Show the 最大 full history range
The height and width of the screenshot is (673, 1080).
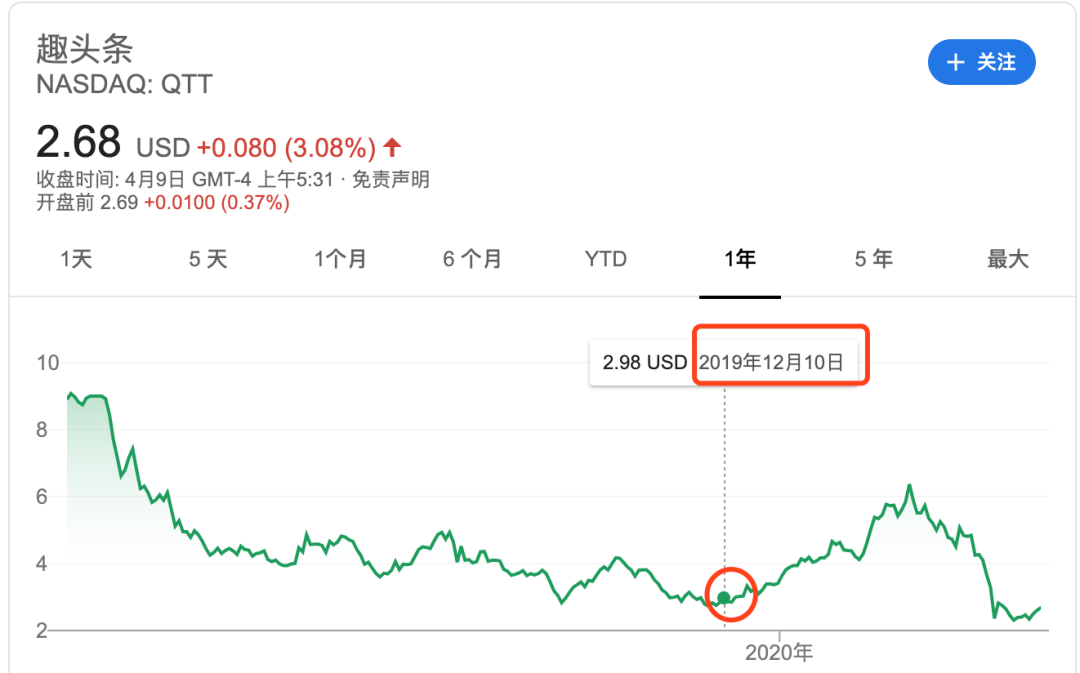pos(1008,259)
